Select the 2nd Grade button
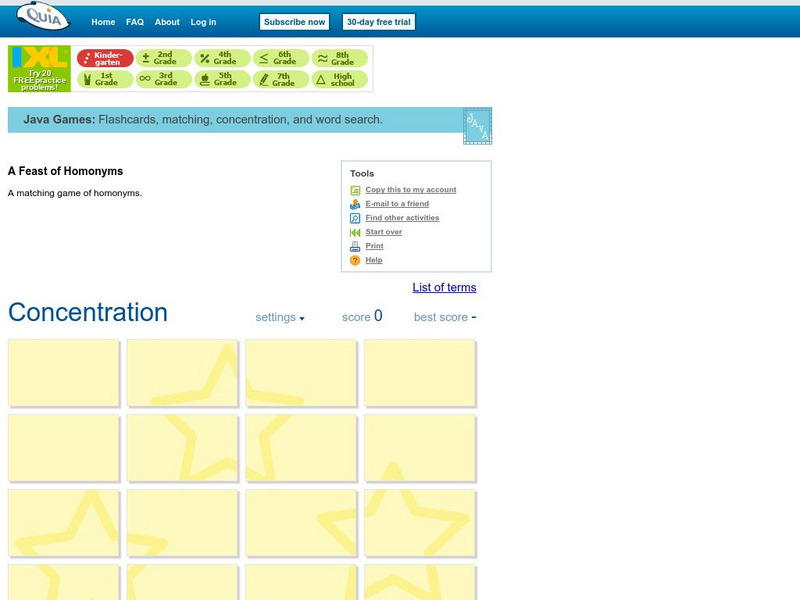The width and height of the screenshot is (800, 600). point(164,58)
